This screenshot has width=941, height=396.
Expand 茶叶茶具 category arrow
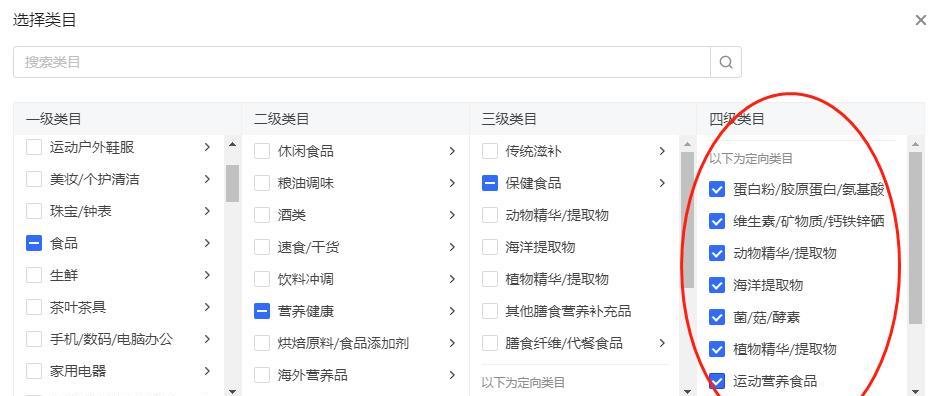click(x=207, y=307)
